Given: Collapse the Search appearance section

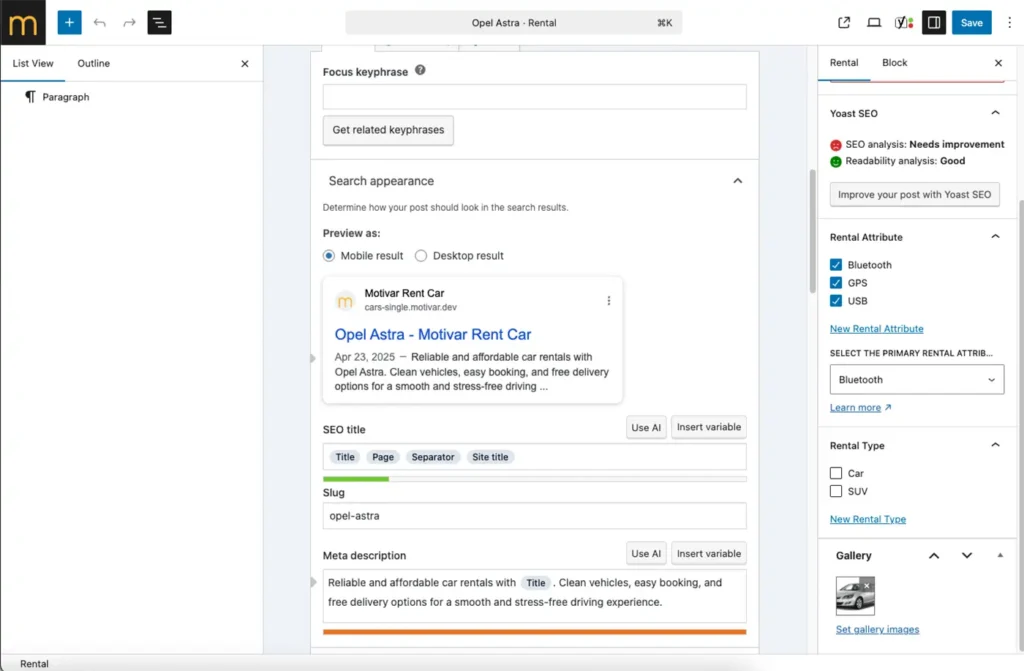Looking at the screenshot, I should (x=737, y=181).
